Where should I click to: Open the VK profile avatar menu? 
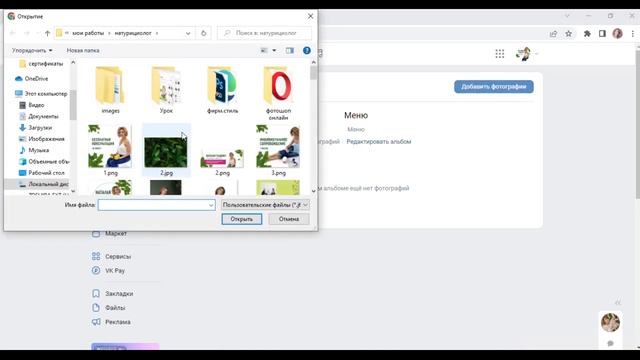(x=526, y=54)
